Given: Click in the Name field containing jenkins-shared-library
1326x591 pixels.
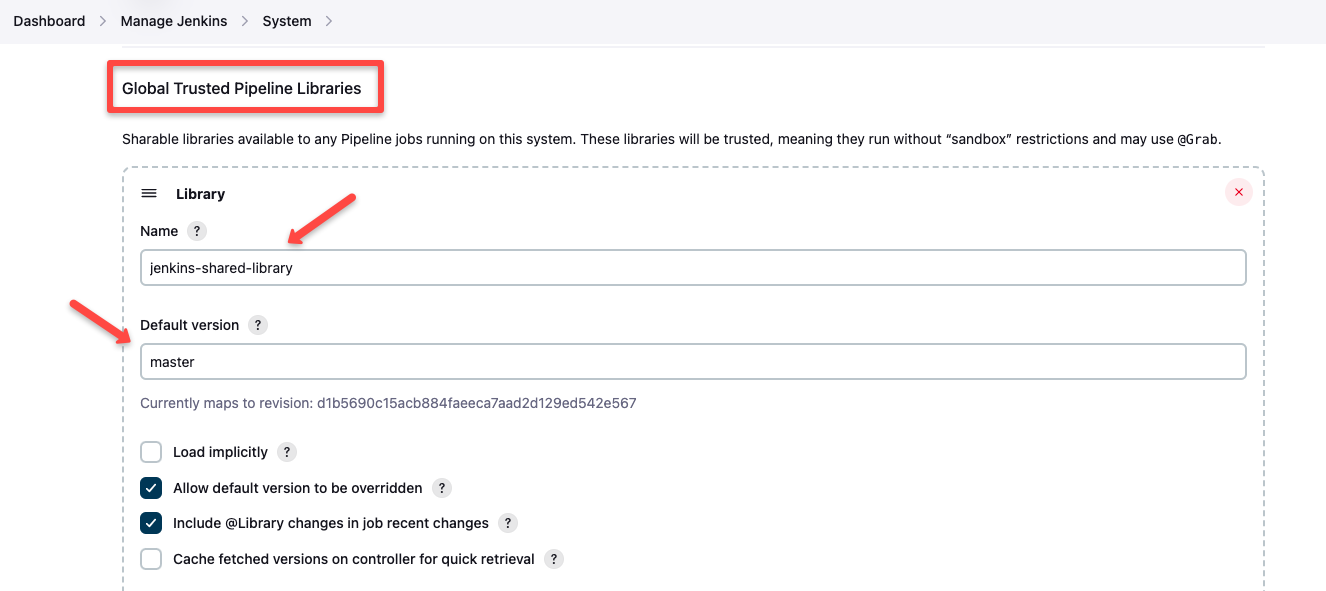Looking at the screenshot, I should pos(693,267).
